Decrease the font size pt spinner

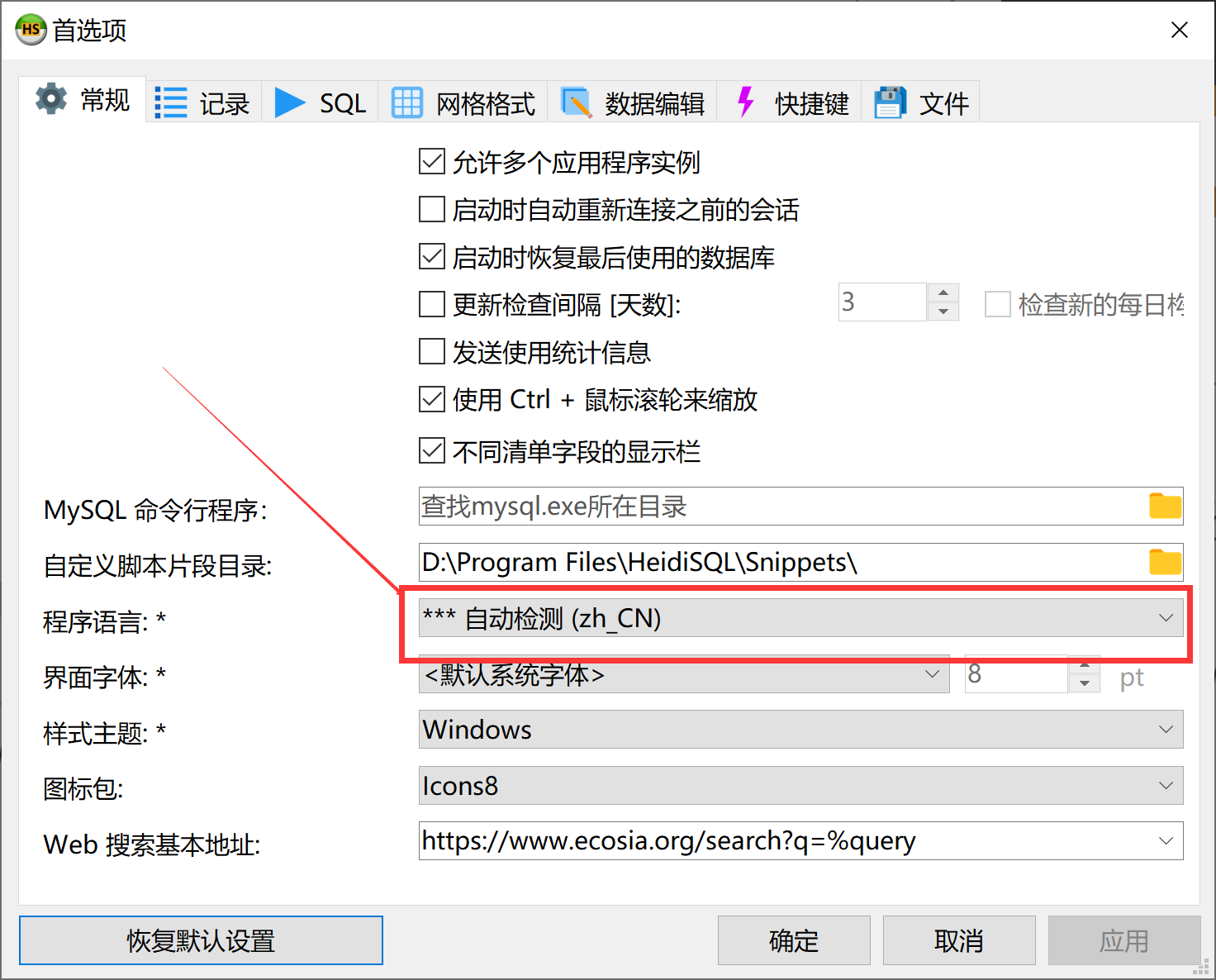coord(1084,683)
